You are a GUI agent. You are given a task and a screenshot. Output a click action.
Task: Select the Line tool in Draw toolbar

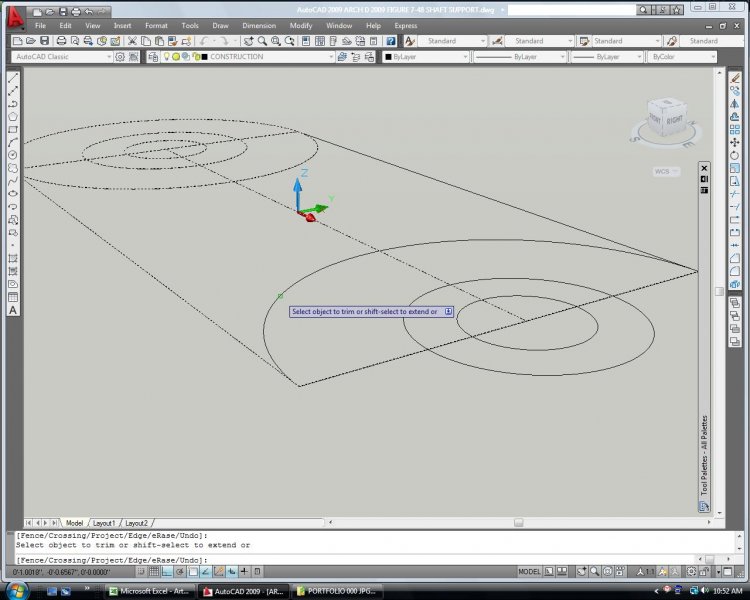pos(13,77)
